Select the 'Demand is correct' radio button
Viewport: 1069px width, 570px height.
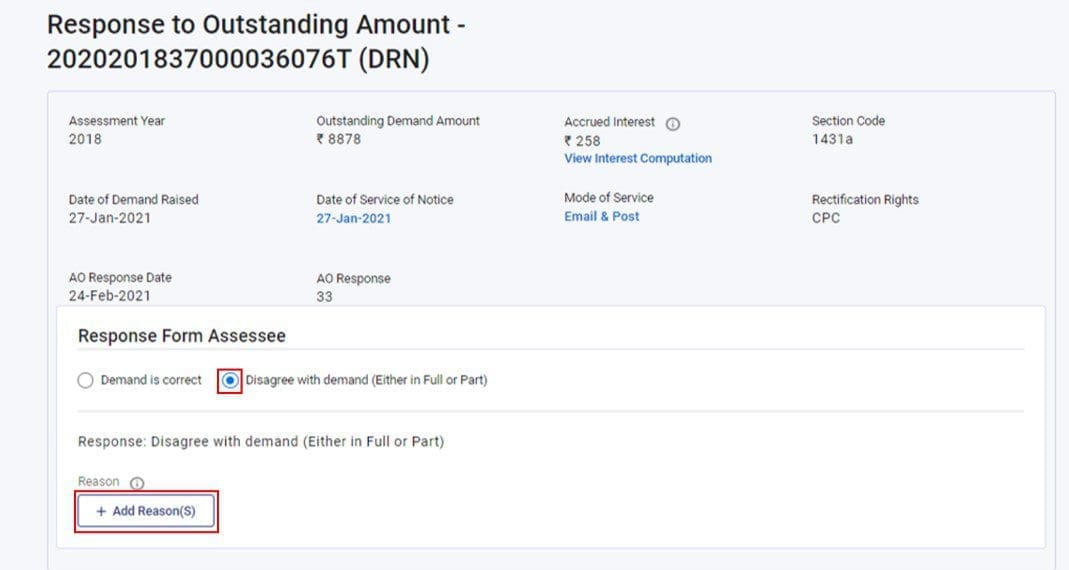[85, 380]
